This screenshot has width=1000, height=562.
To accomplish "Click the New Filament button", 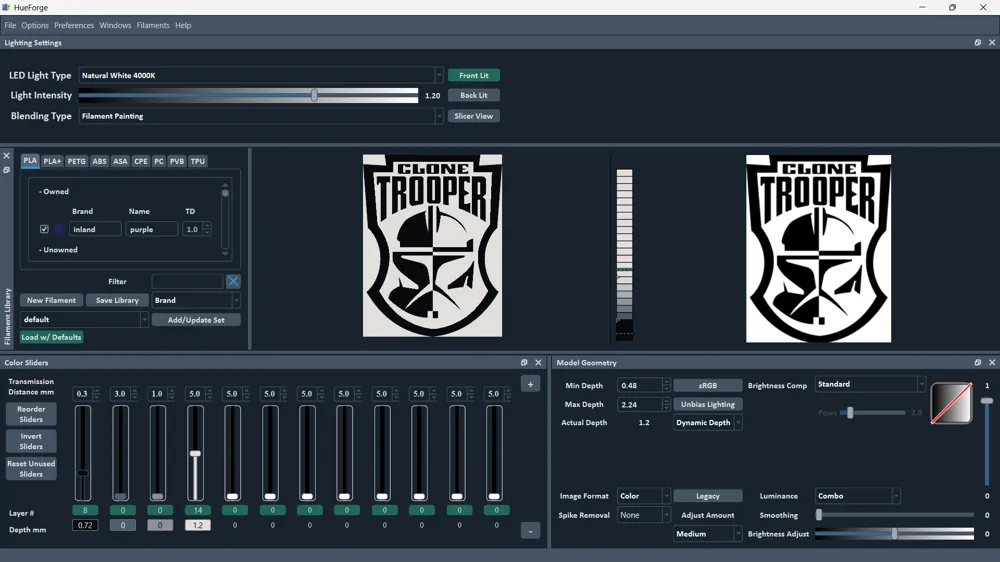I will pos(52,300).
